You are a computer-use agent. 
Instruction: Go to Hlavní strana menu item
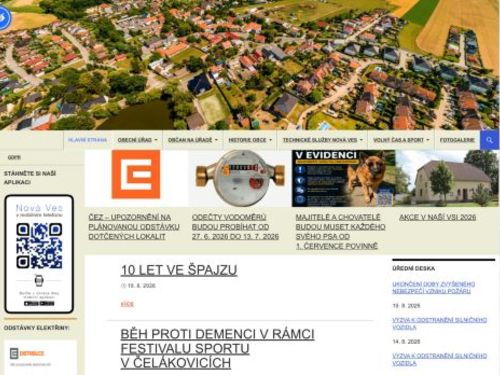click(87, 140)
